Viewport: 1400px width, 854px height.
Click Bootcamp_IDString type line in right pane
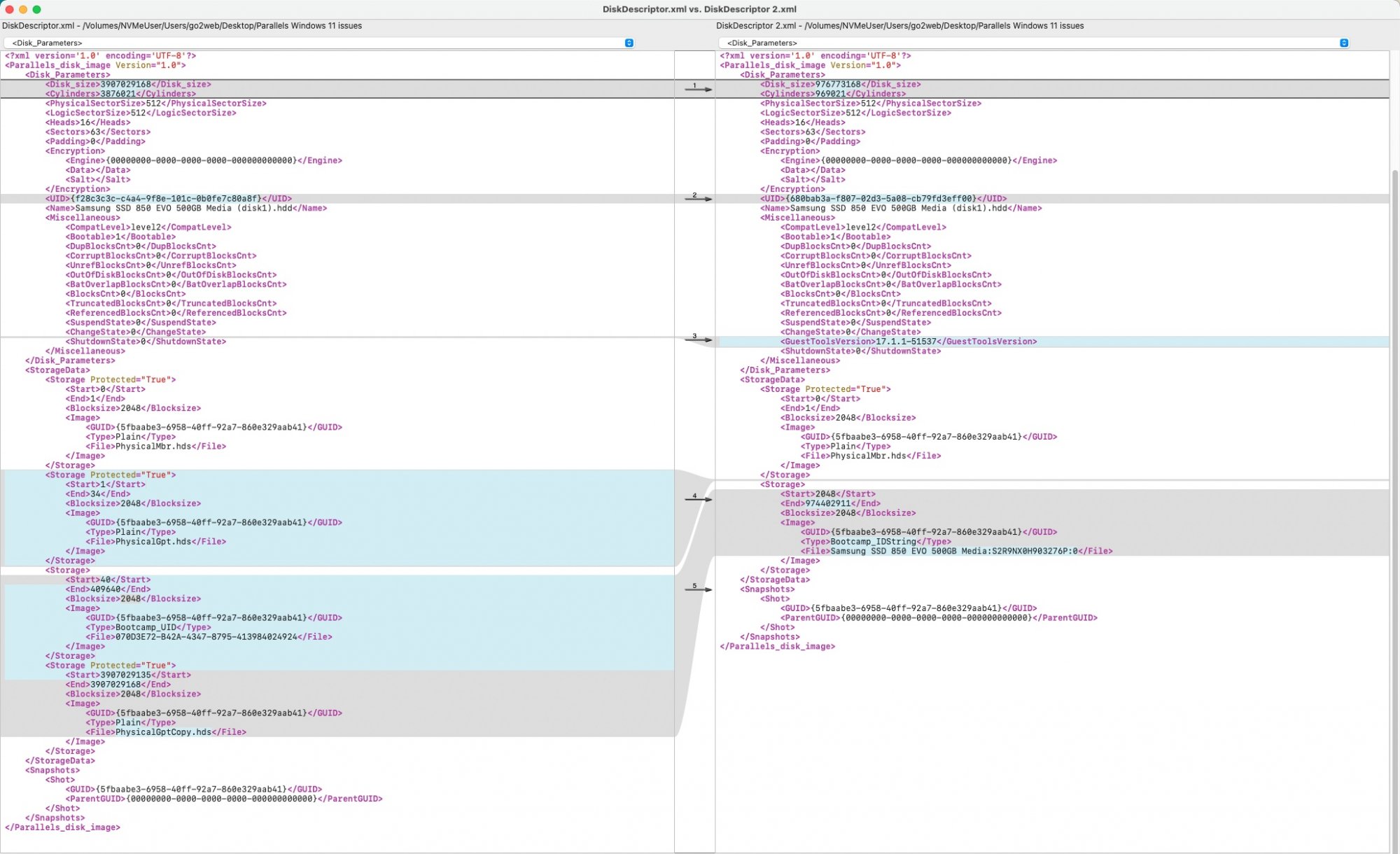pos(876,542)
